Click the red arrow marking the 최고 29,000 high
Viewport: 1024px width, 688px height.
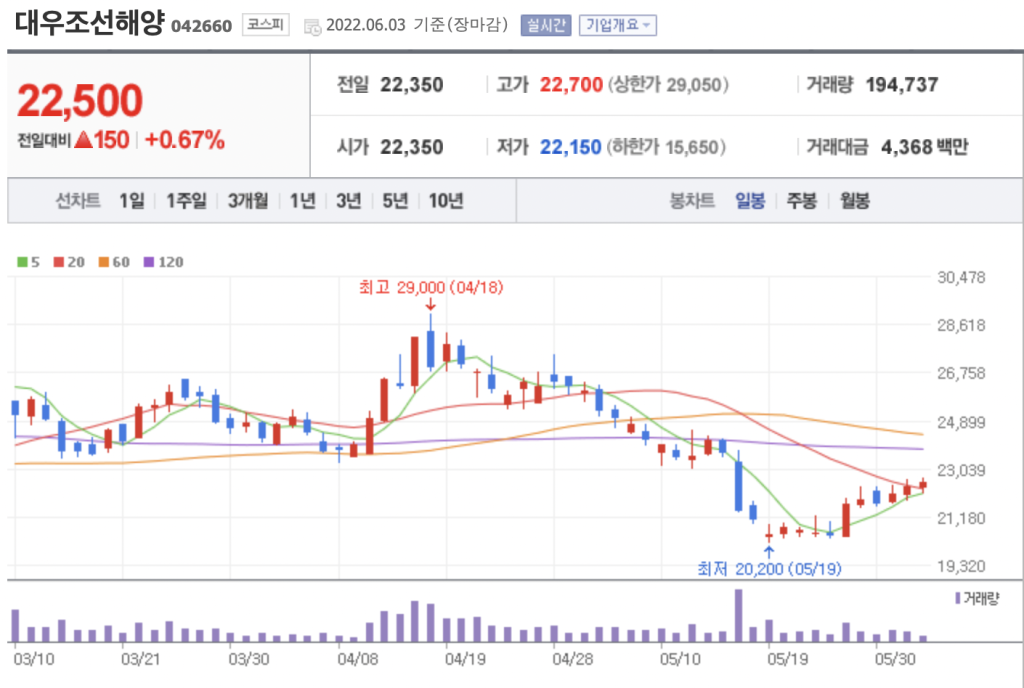tap(430, 303)
